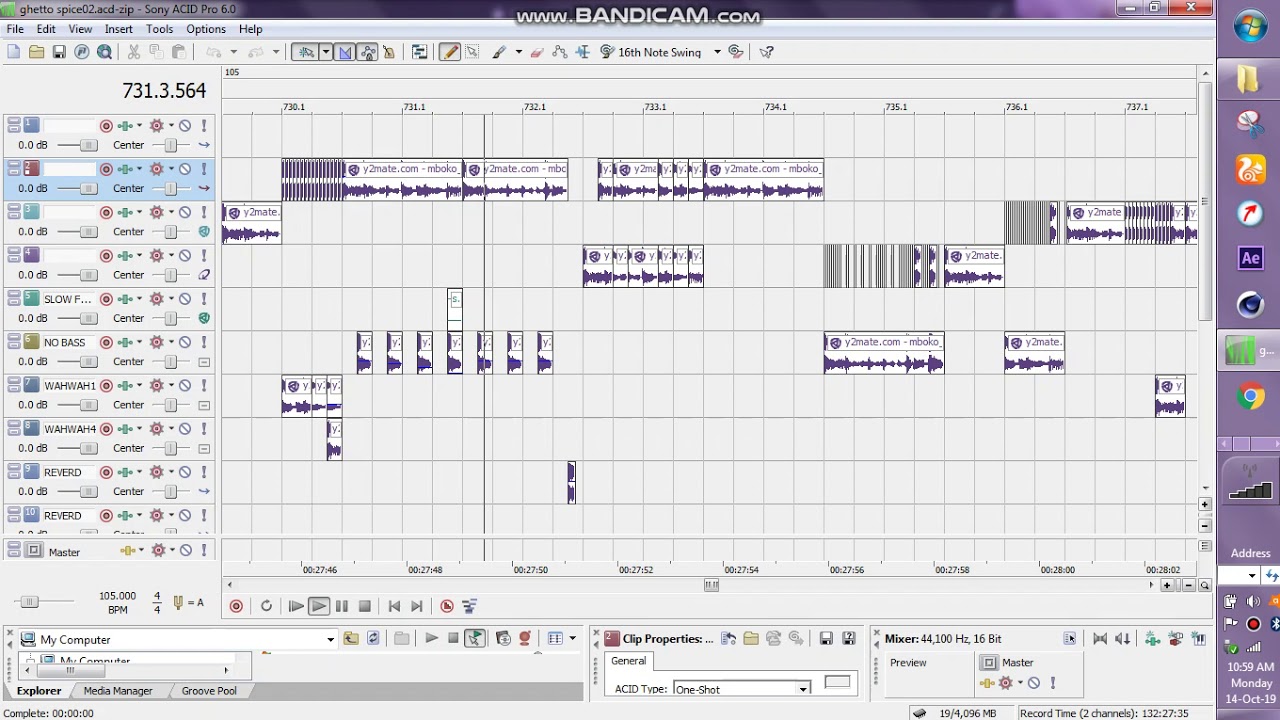This screenshot has height=720, width=1280.
Task: Open the Tools menu
Action: [159, 29]
